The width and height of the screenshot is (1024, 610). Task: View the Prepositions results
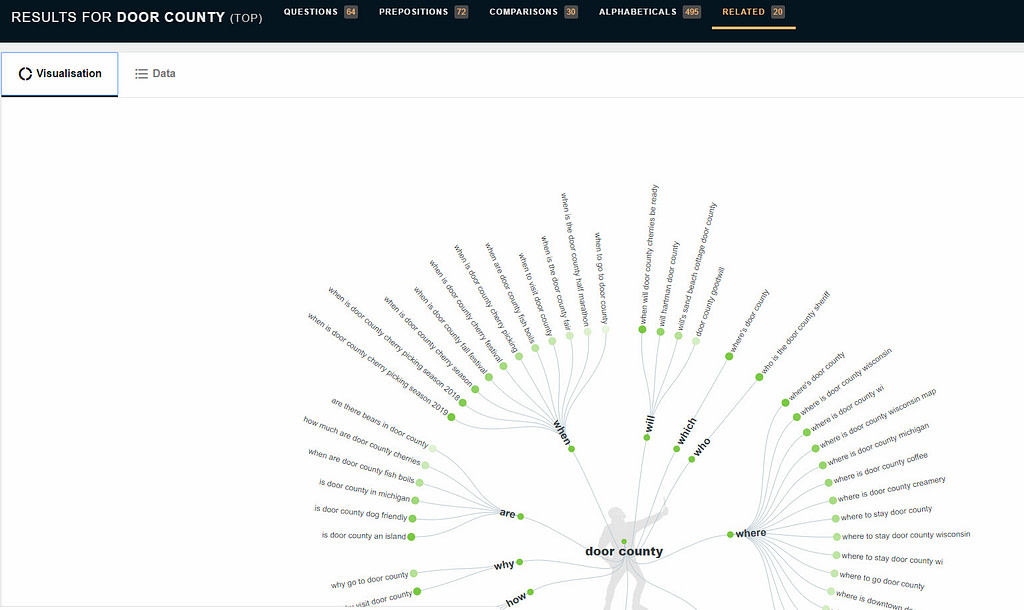pos(421,12)
